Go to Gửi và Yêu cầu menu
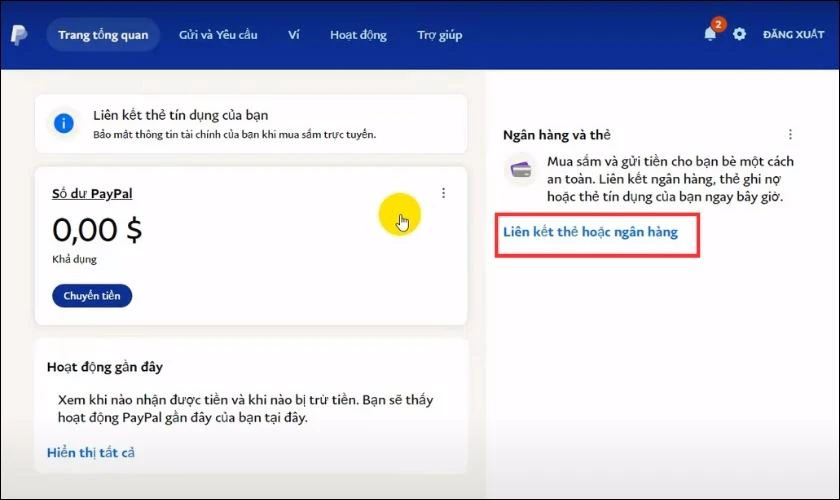 tap(218, 35)
